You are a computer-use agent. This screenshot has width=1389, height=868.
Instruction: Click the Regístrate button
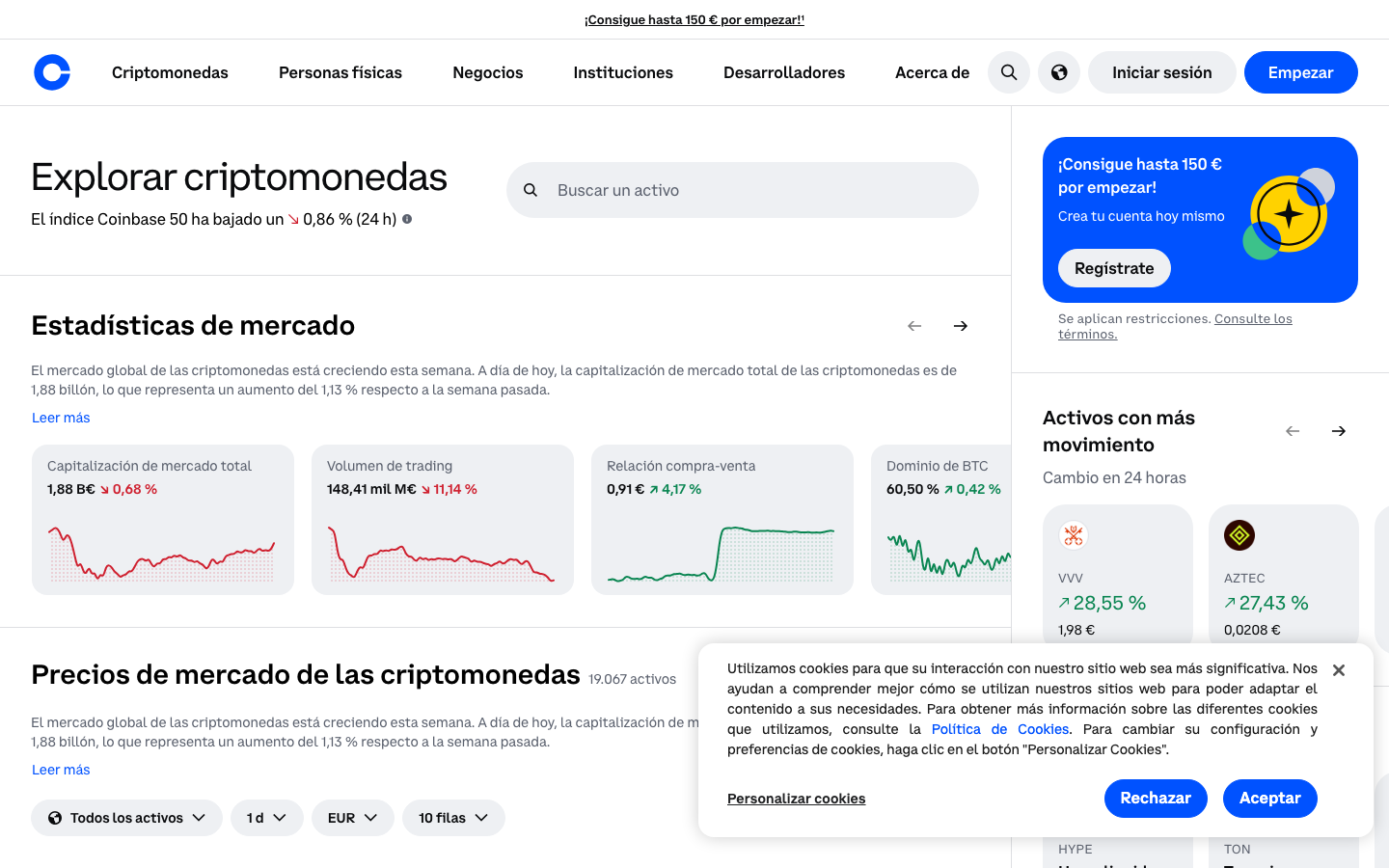coord(1114,268)
